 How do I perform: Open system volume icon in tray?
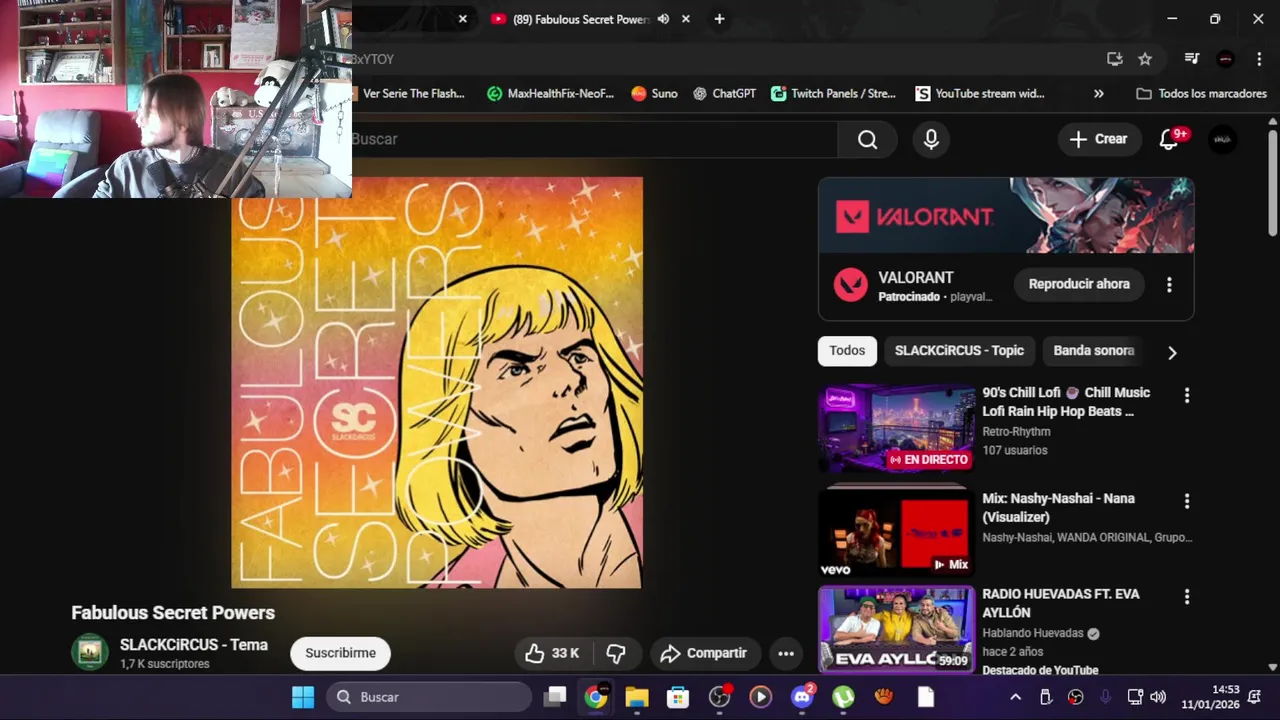(x=1158, y=697)
